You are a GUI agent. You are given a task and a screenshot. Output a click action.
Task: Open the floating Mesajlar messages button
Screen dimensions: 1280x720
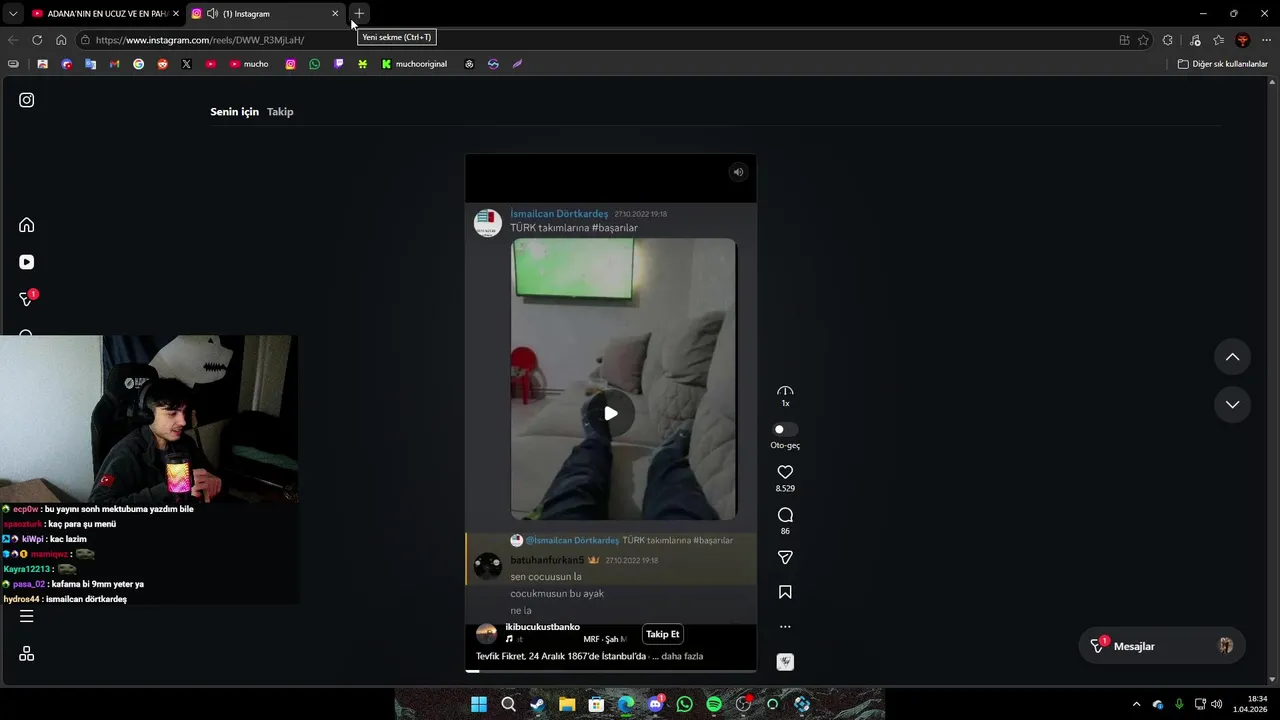coord(1162,646)
